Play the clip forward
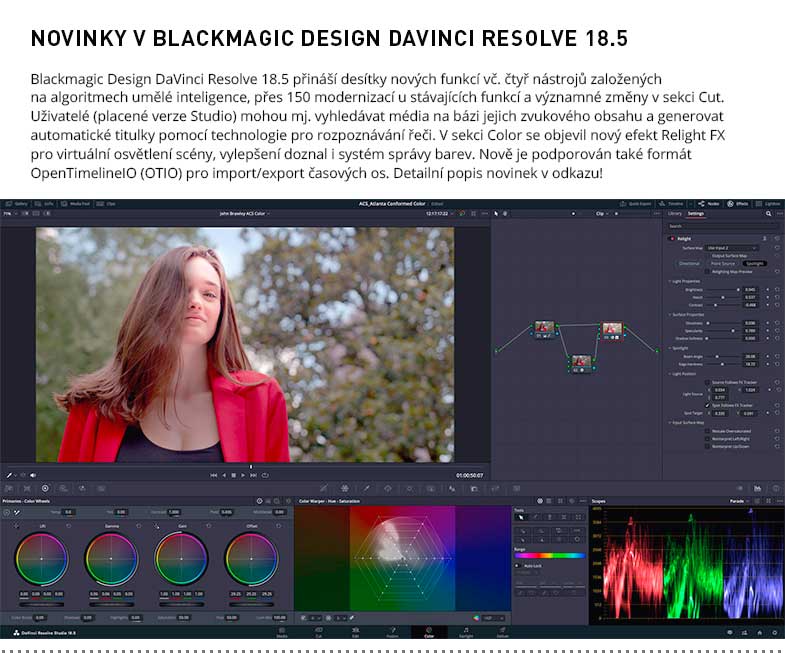Image resolution: width=785 pixels, height=653 pixels. tap(243, 475)
